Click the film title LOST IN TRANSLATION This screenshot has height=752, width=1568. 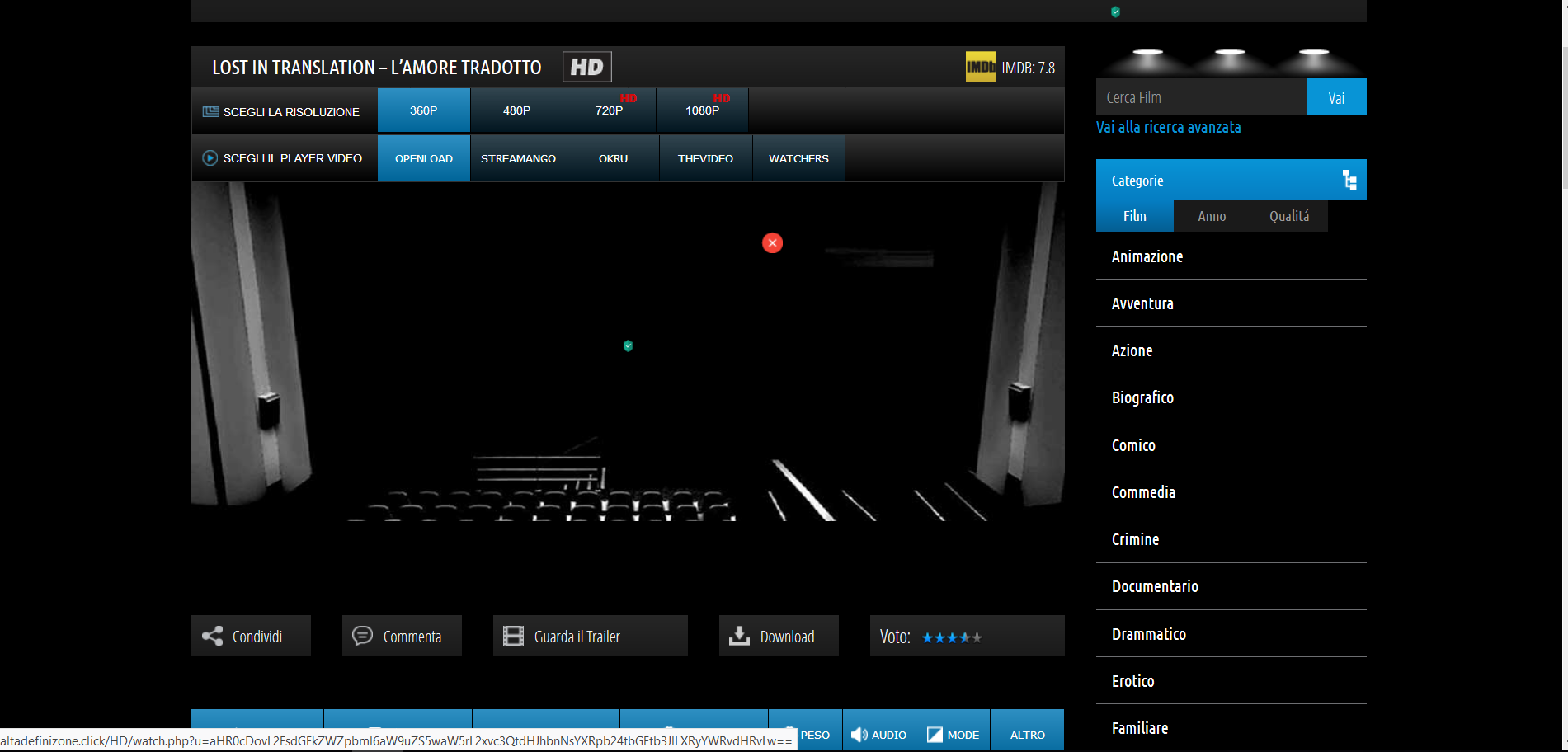(377, 68)
